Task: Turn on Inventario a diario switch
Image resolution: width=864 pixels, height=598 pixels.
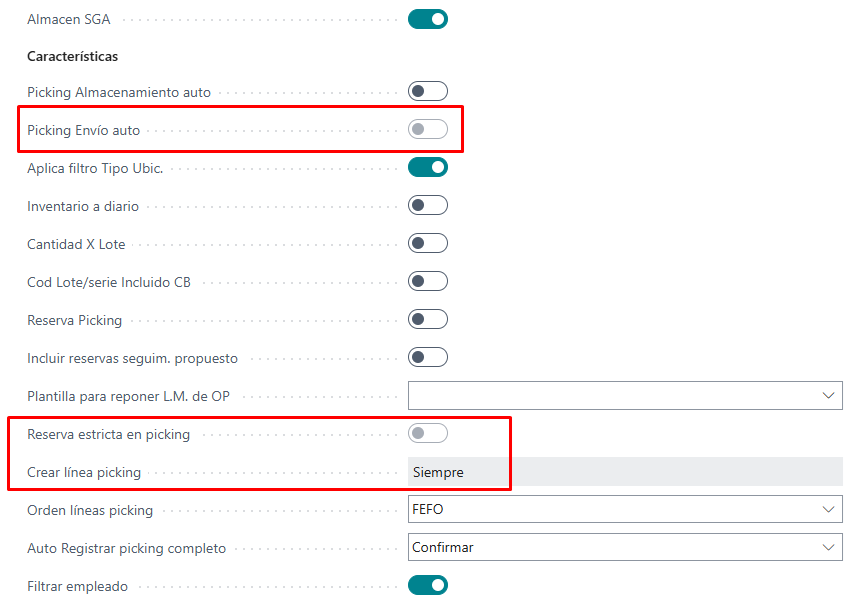Action: 427,206
